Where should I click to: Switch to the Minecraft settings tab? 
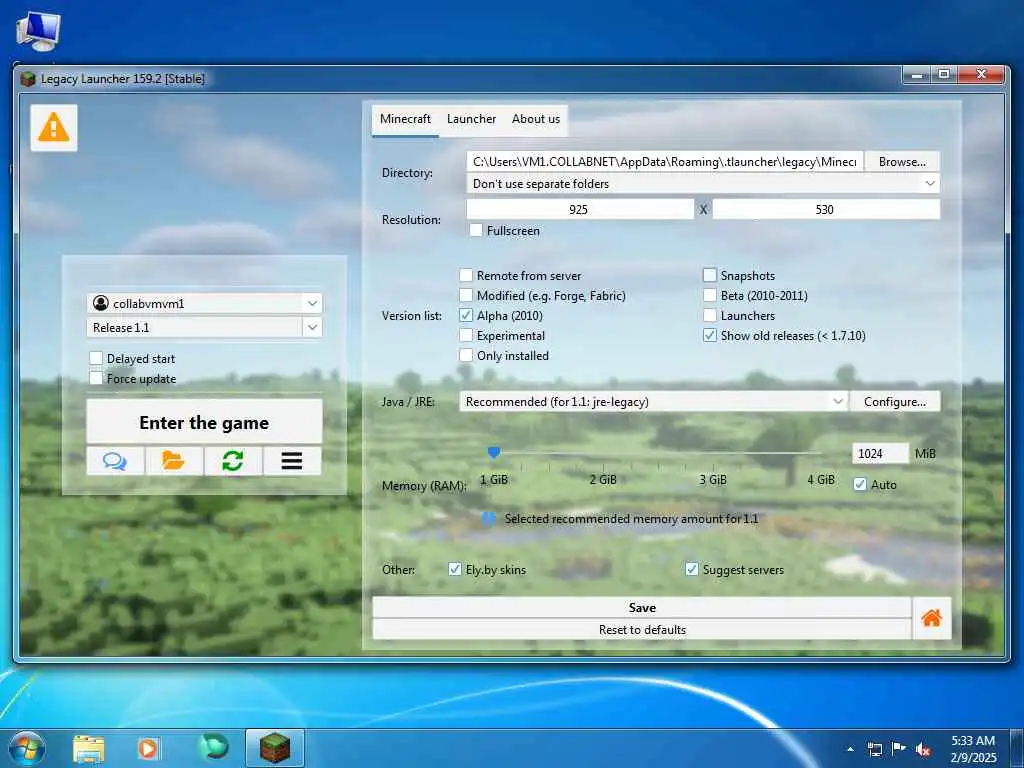pos(405,119)
